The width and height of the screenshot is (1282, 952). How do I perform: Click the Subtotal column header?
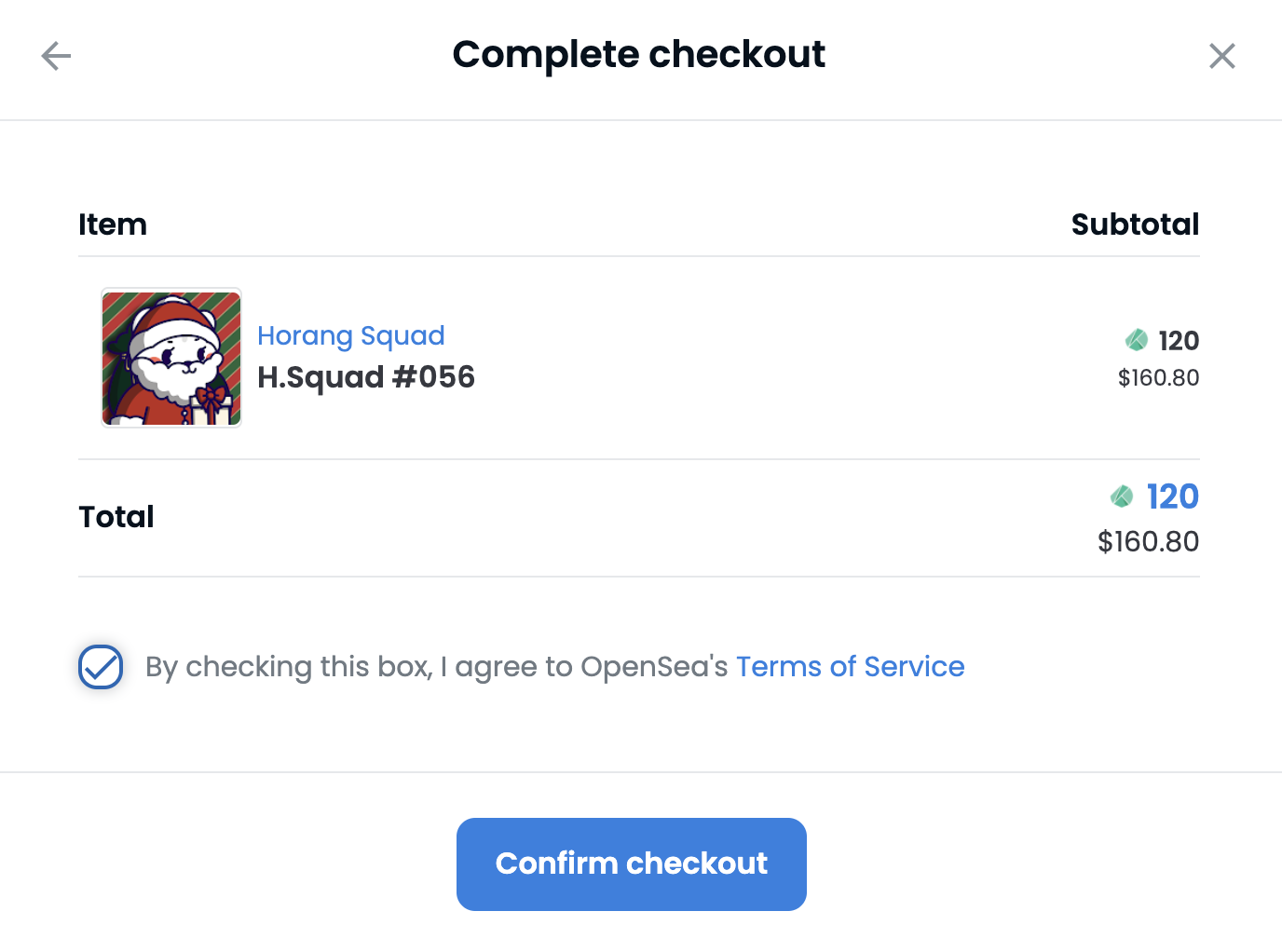pos(1135,224)
